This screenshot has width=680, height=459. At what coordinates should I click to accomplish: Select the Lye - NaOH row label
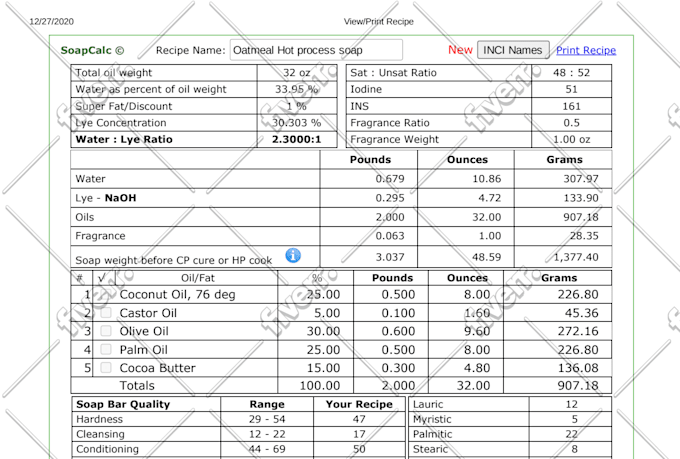click(x=106, y=198)
